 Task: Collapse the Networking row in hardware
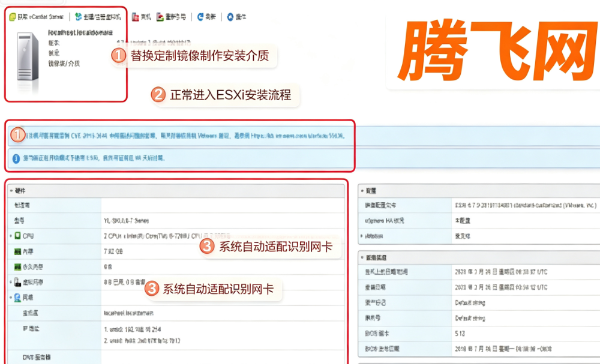click(11, 297)
